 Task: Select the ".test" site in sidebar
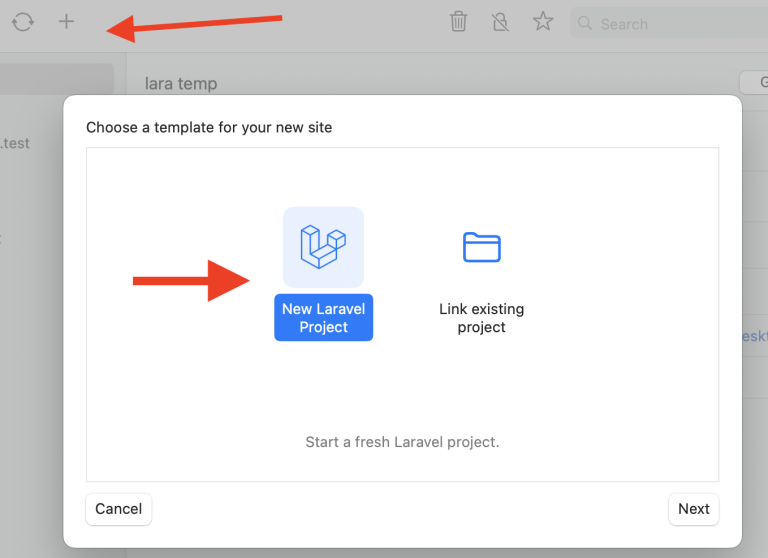coord(16,143)
